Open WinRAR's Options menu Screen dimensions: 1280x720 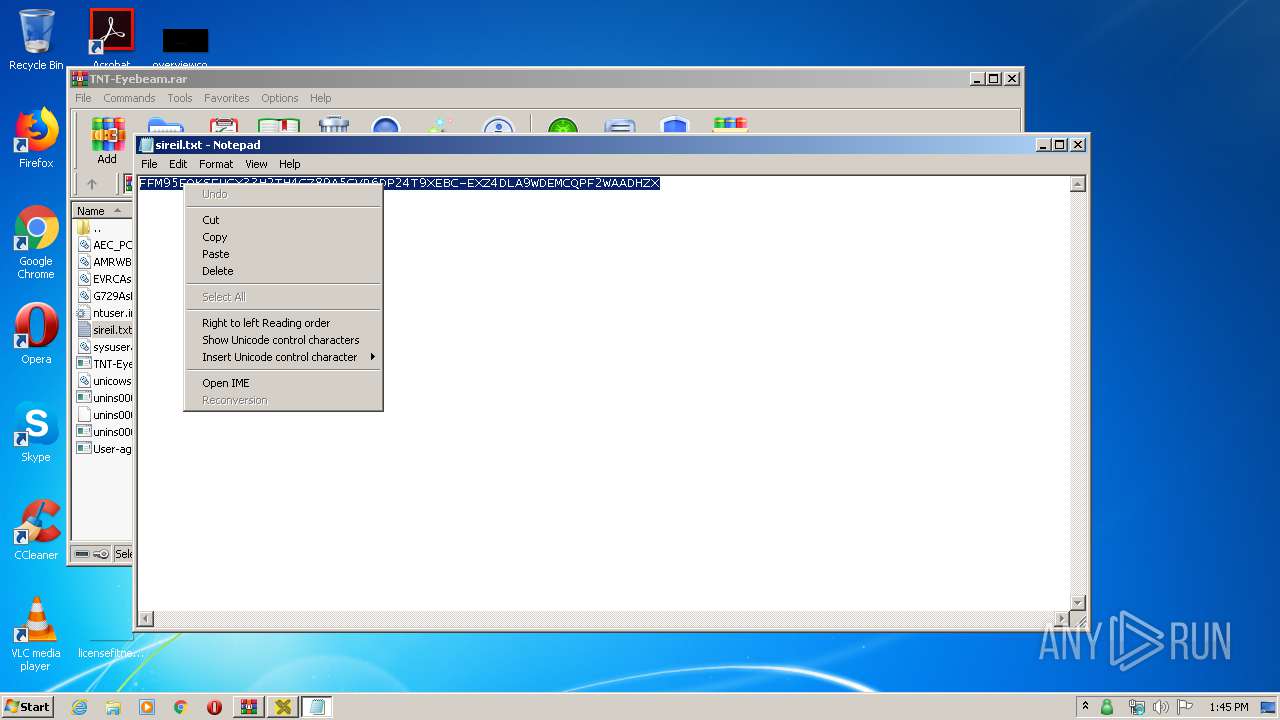[x=280, y=98]
